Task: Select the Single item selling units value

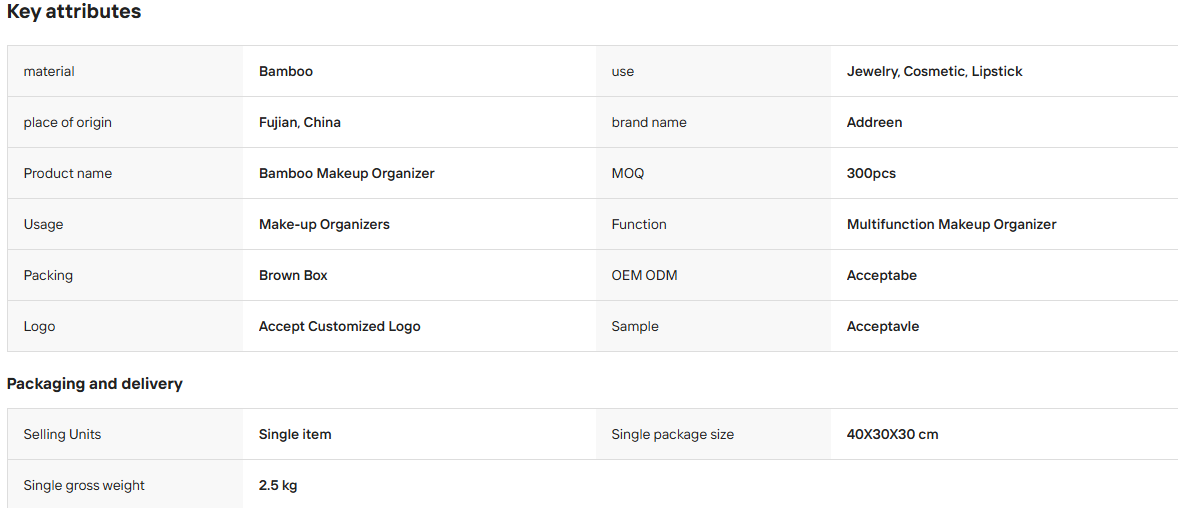Action: [x=295, y=434]
